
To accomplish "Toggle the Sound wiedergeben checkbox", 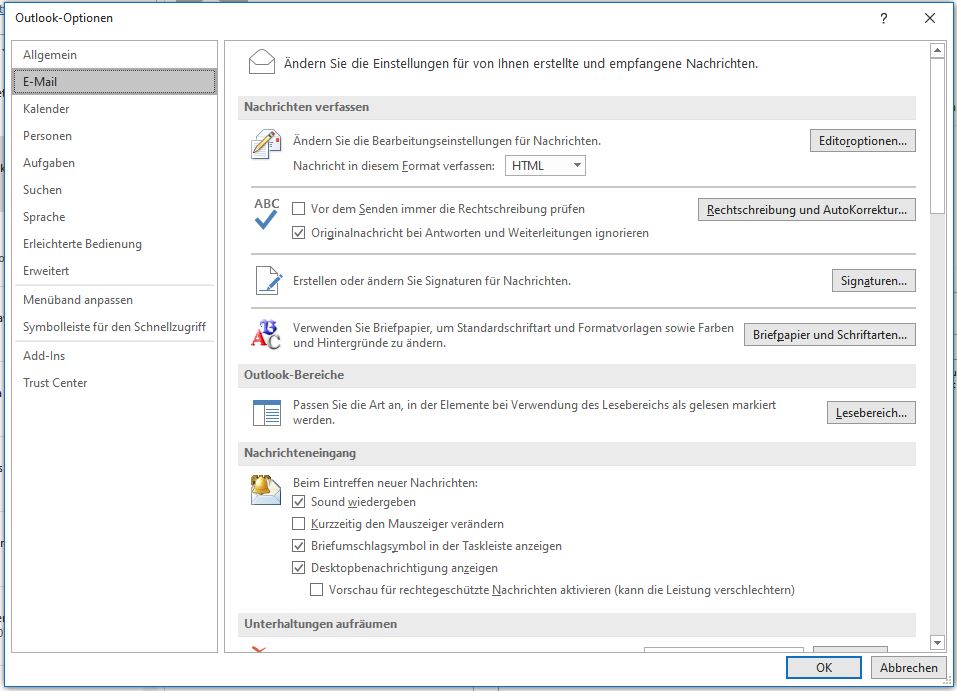I will pos(298,502).
